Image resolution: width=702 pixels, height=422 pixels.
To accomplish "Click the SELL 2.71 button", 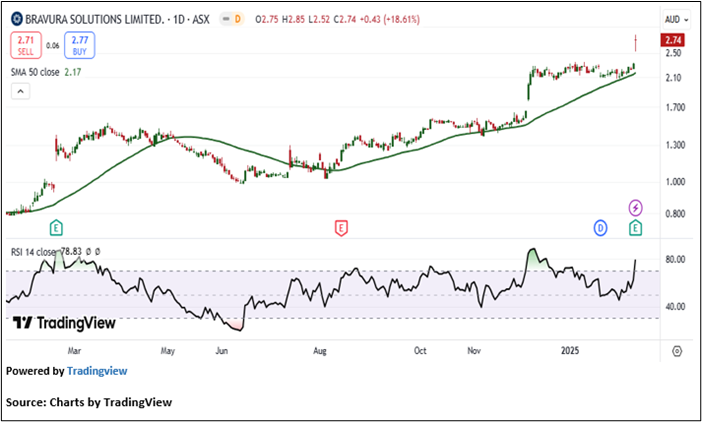I will (x=26, y=46).
